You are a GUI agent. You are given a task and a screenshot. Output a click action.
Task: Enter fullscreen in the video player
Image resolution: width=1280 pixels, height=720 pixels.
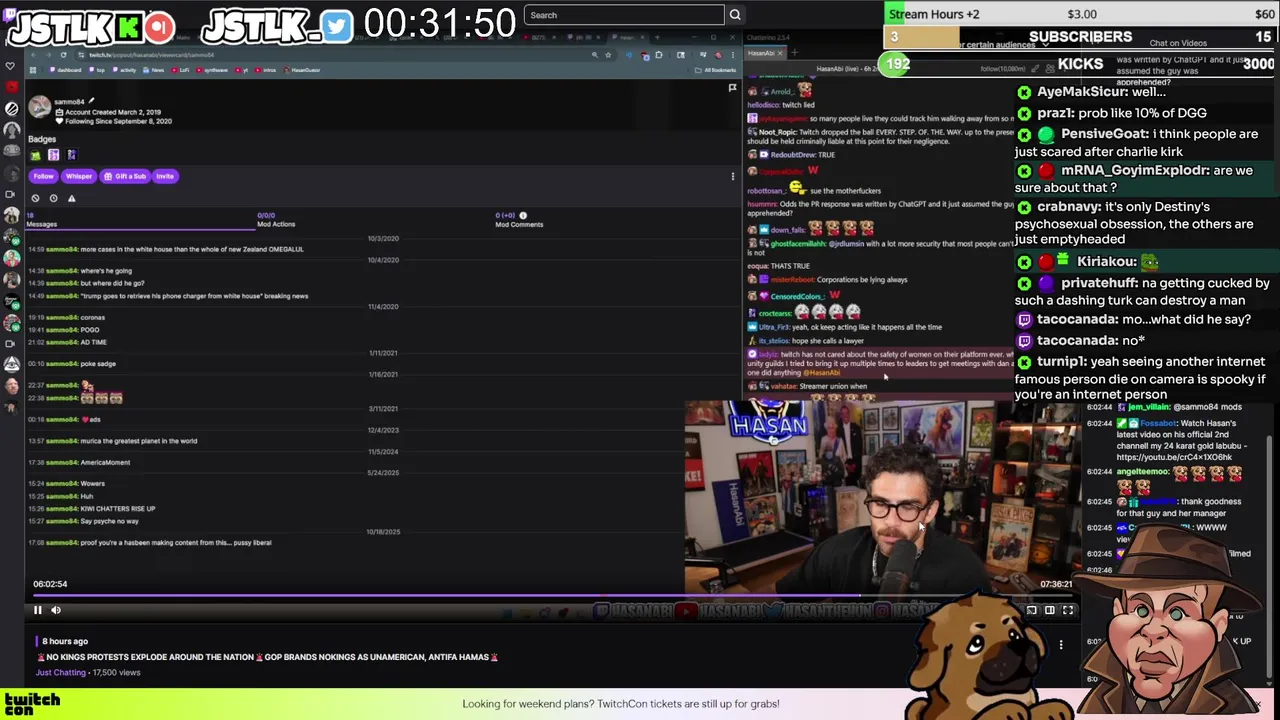click(1068, 610)
